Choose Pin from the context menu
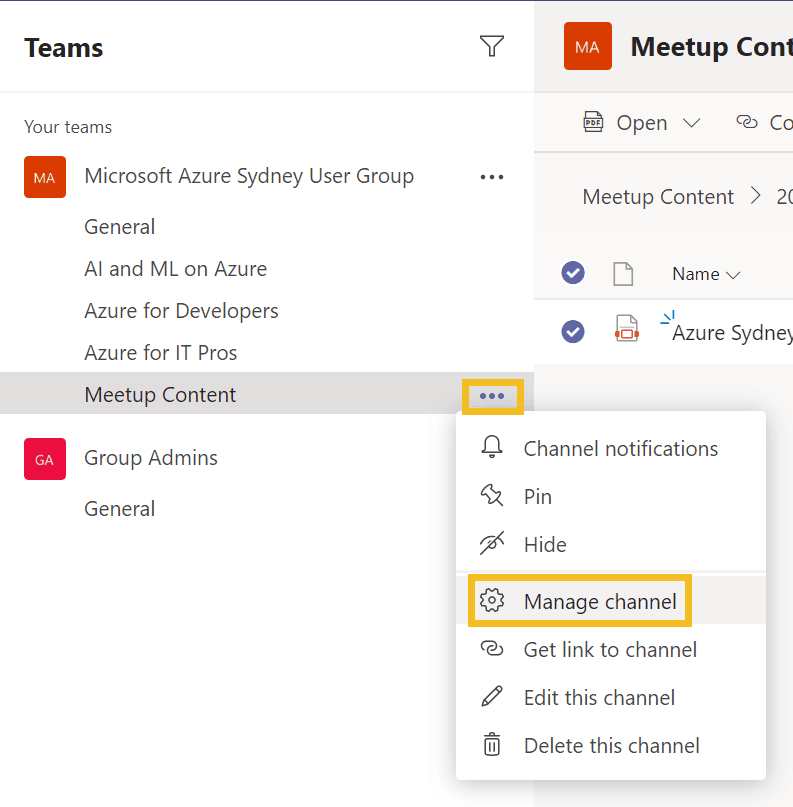This screenshot has width=793, height=807. (x=611, y=496)
